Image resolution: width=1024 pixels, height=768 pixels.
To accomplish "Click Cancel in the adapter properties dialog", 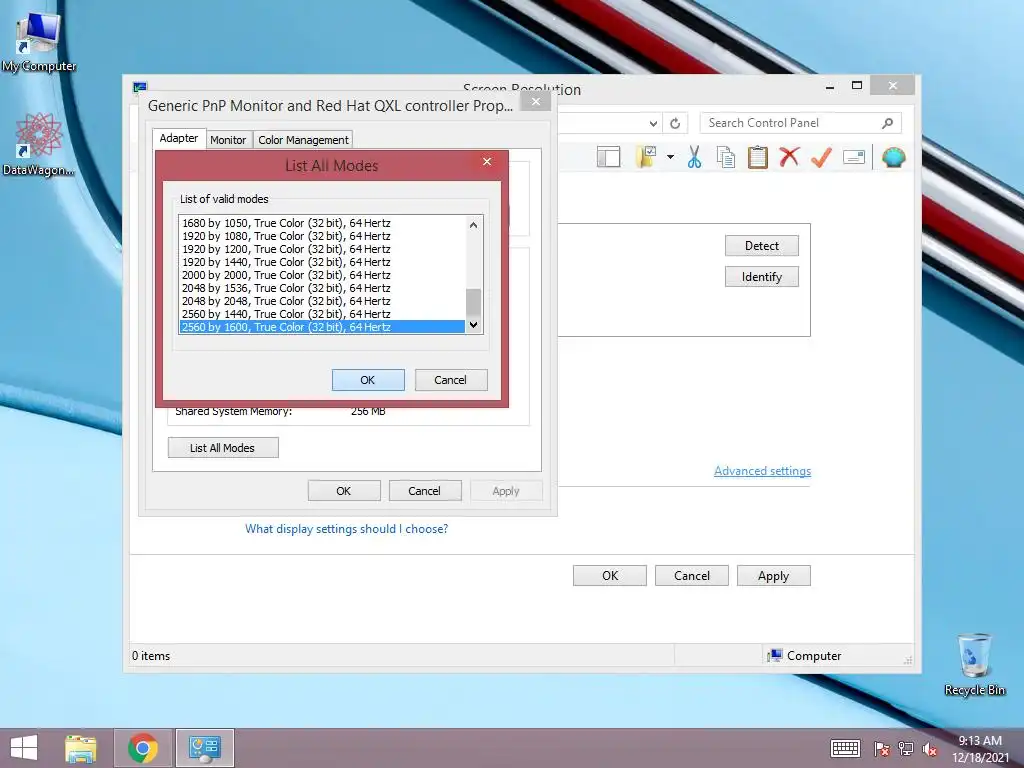I will click(x=424, y=491).
